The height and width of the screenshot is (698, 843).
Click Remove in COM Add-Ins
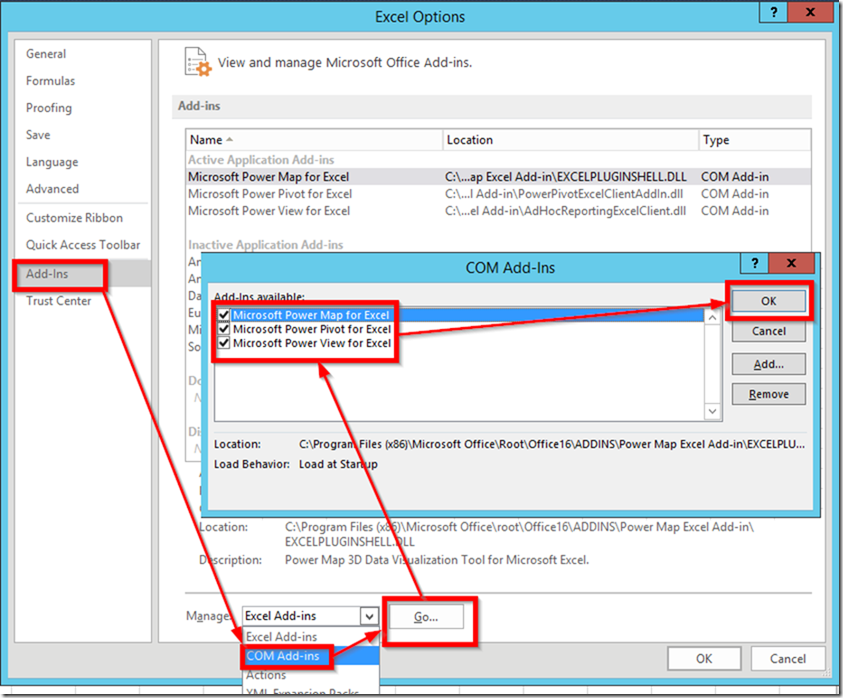(768, 394)
